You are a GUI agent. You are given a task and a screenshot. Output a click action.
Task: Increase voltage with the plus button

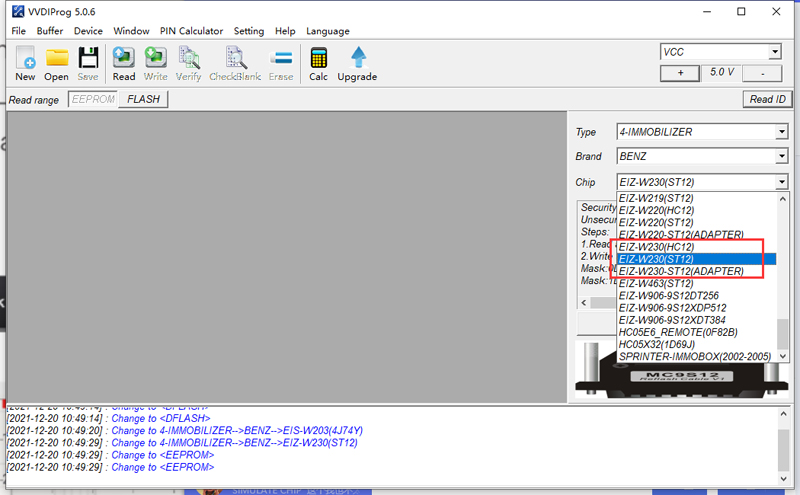coord(680,73)
